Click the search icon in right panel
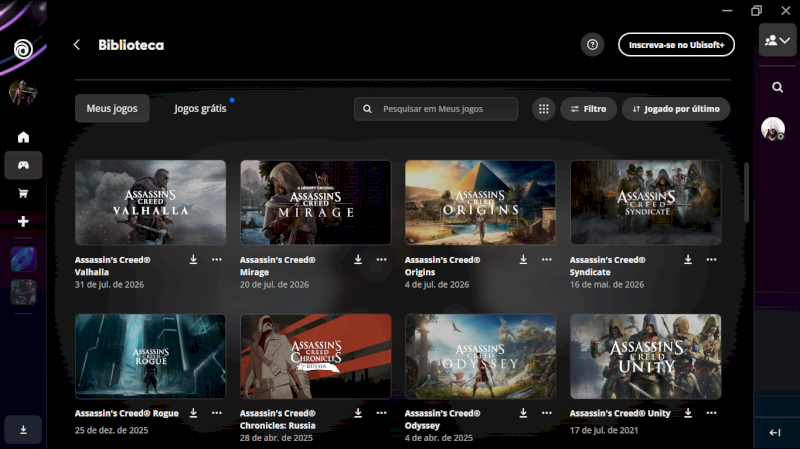 click(778, 87)
